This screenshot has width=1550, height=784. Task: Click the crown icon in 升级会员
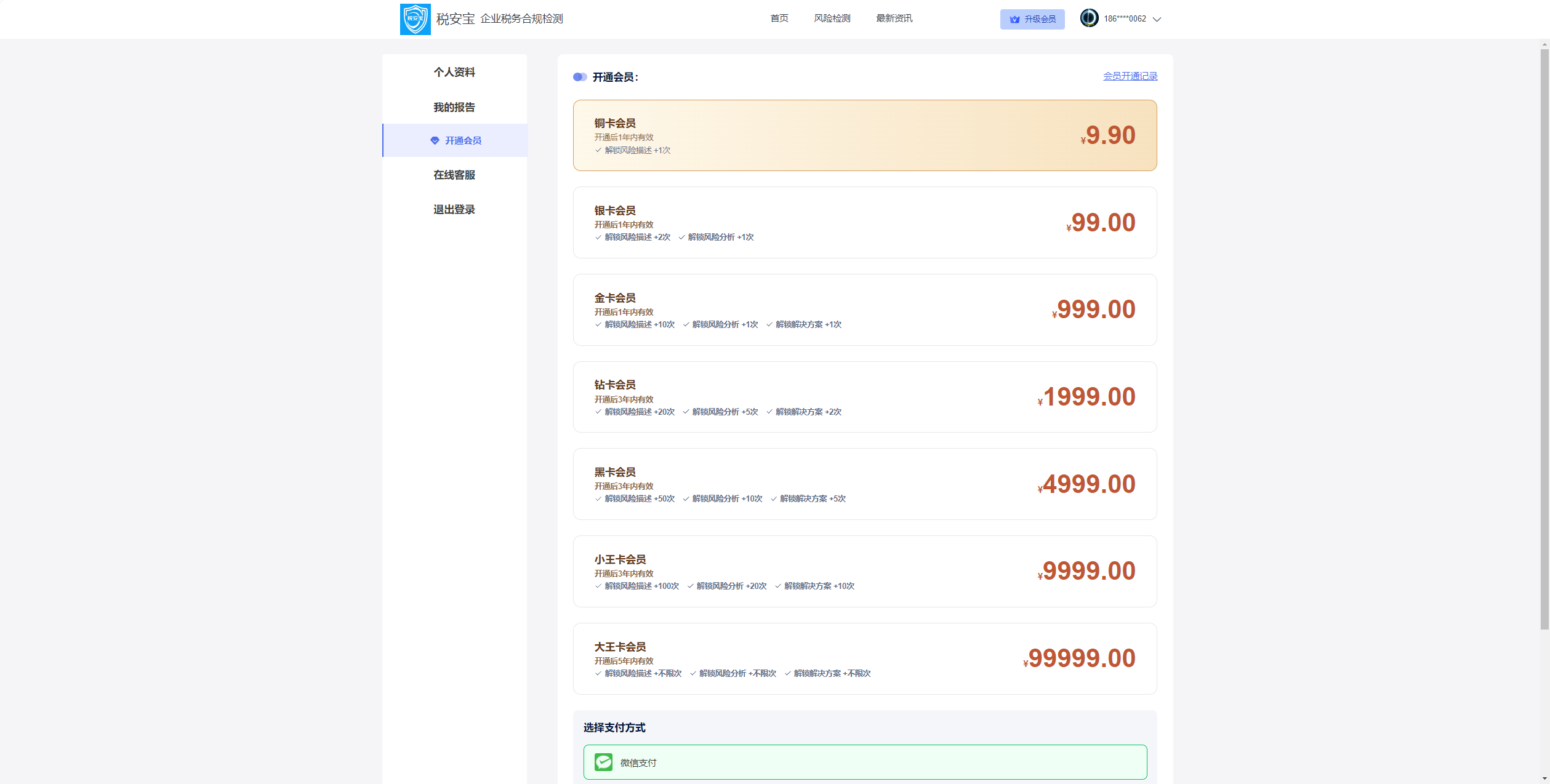(x=1014, y=19)
